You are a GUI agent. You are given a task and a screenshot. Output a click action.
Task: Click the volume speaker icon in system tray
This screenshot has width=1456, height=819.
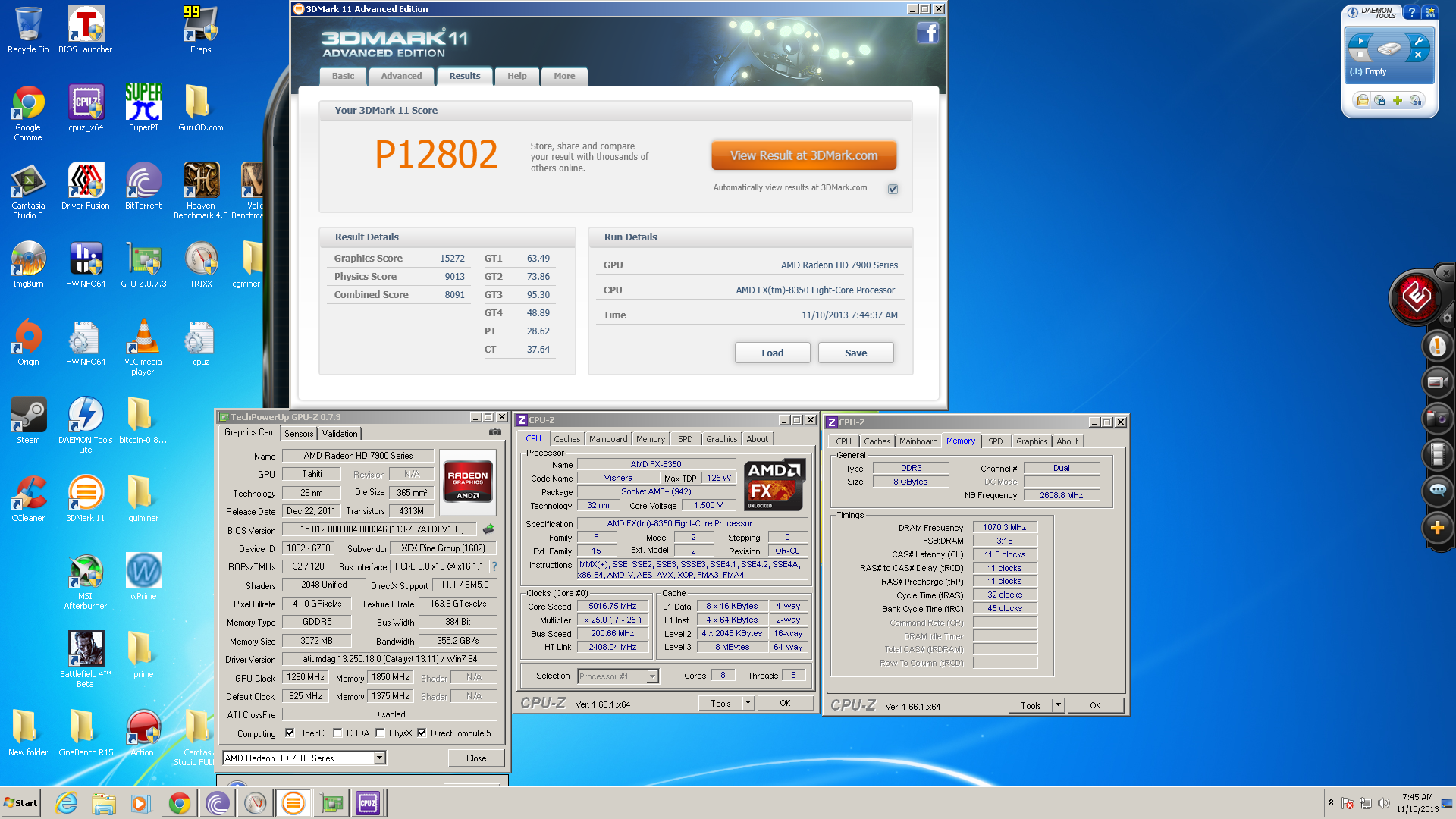[1383, 803]
